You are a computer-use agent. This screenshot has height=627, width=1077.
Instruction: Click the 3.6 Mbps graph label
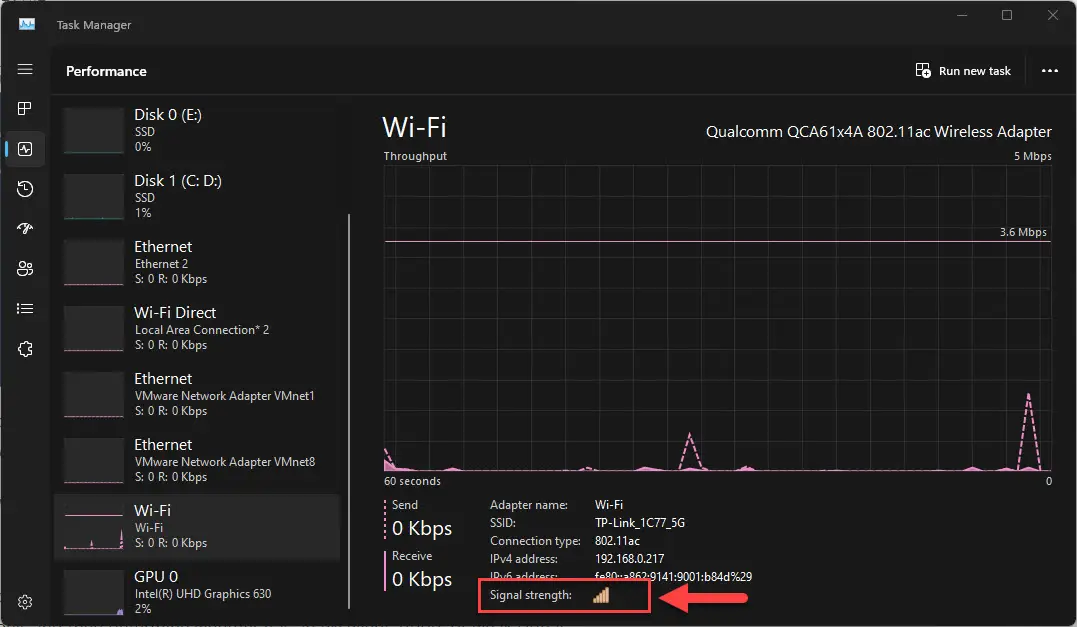click(x=1023, y=232)
